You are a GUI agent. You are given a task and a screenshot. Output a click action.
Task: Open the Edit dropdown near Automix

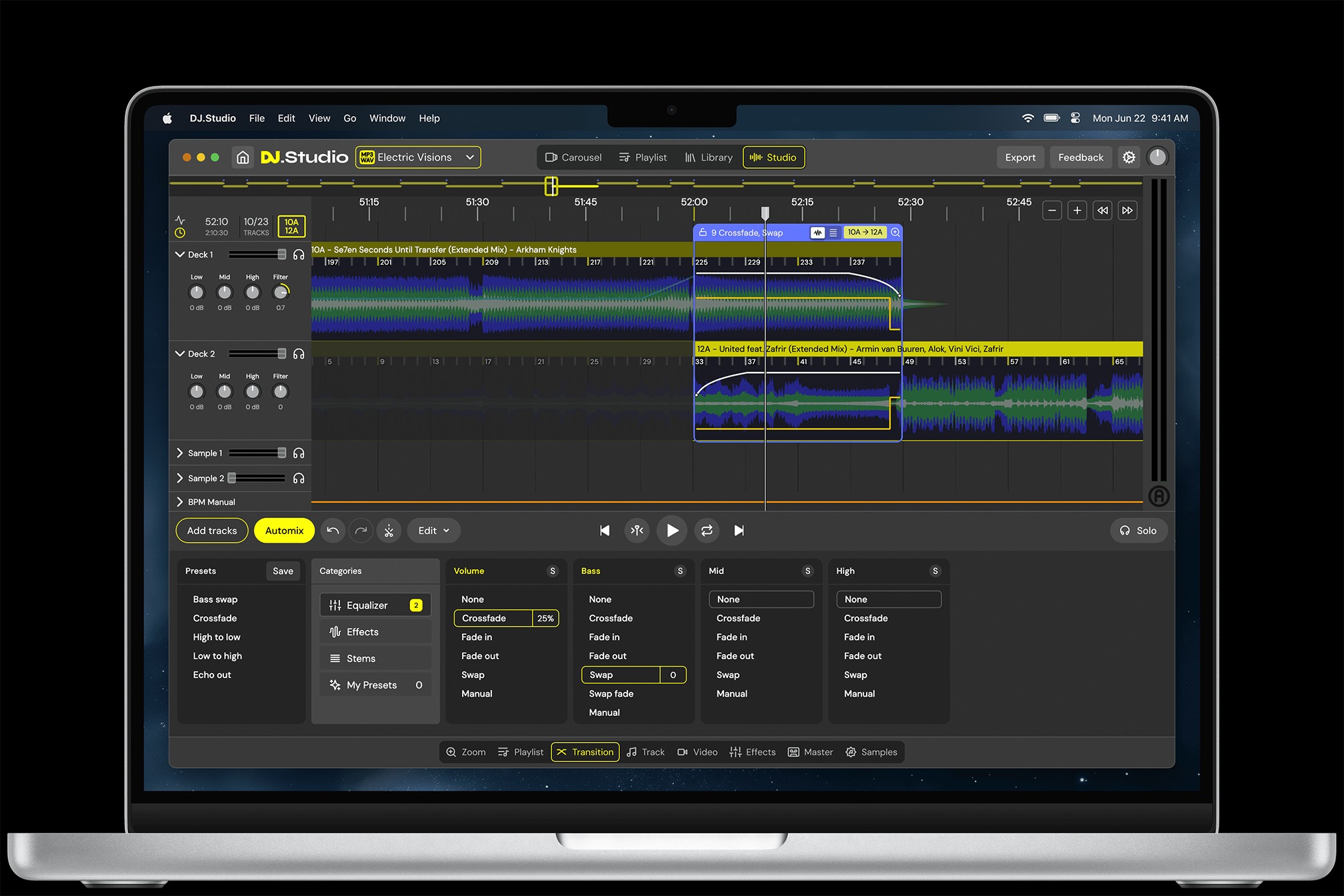(x=433, y=530)
